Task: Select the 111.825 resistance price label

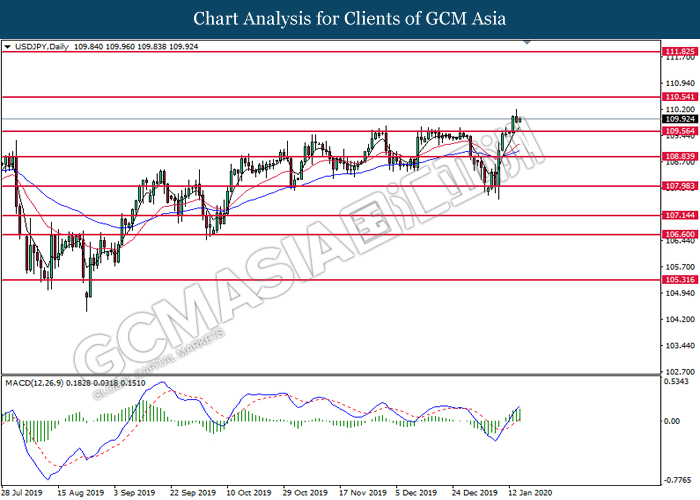Action: pyautogui.click(x=680, y=52)
